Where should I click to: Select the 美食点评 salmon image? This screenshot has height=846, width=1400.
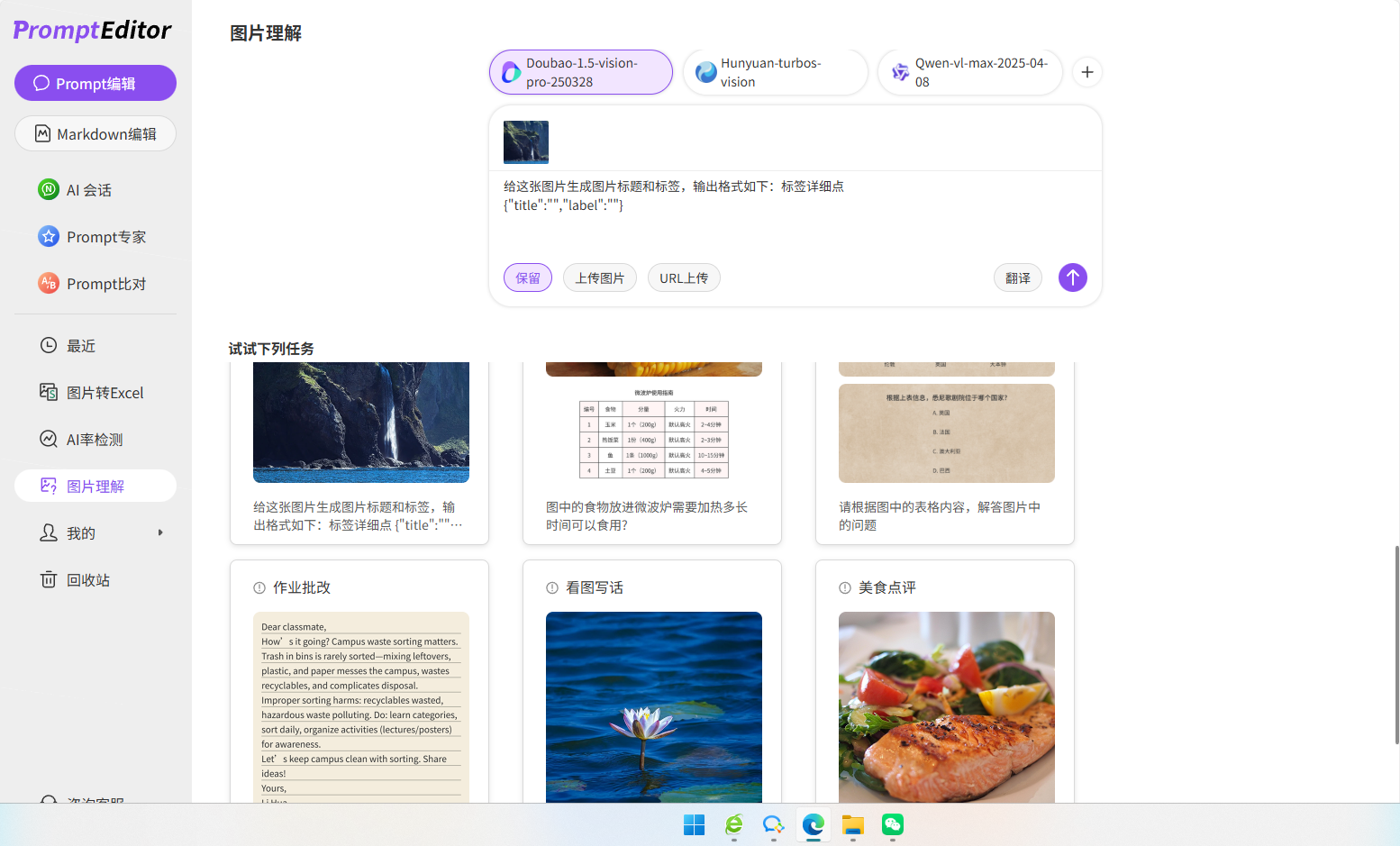(x=946, y=706)
